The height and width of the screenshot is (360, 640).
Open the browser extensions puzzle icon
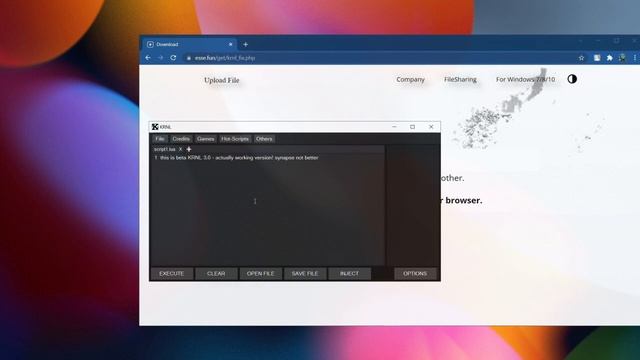tap(609, 58)
